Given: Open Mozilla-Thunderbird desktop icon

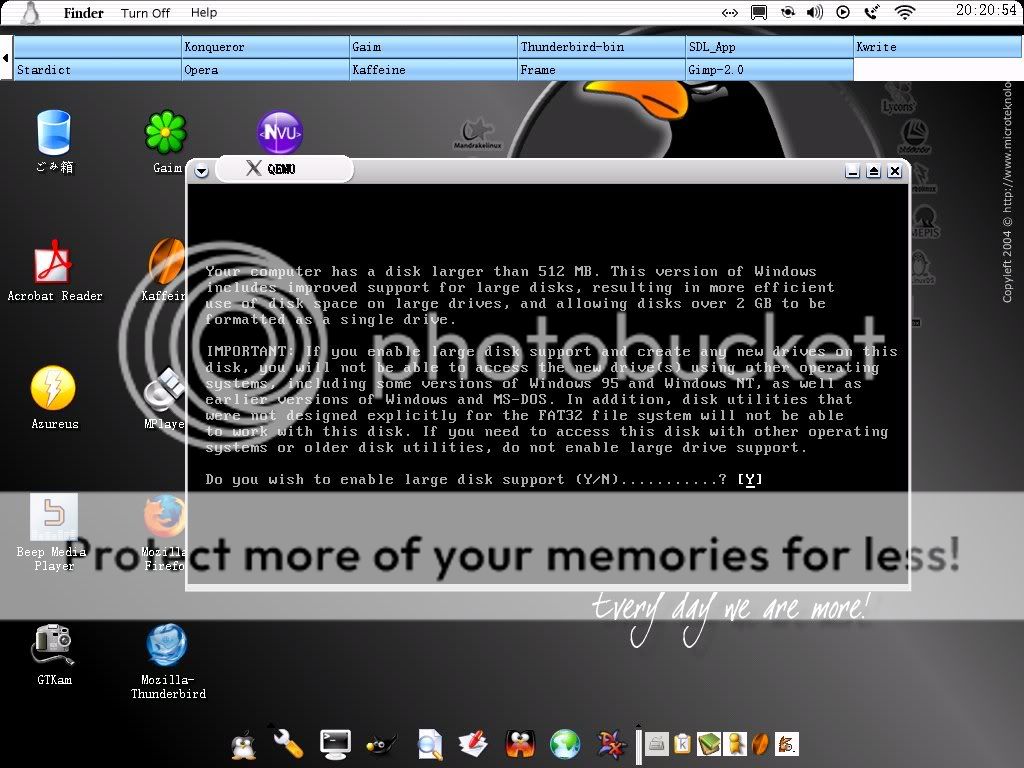Looking at the screenshot, I should coord(167,645).
